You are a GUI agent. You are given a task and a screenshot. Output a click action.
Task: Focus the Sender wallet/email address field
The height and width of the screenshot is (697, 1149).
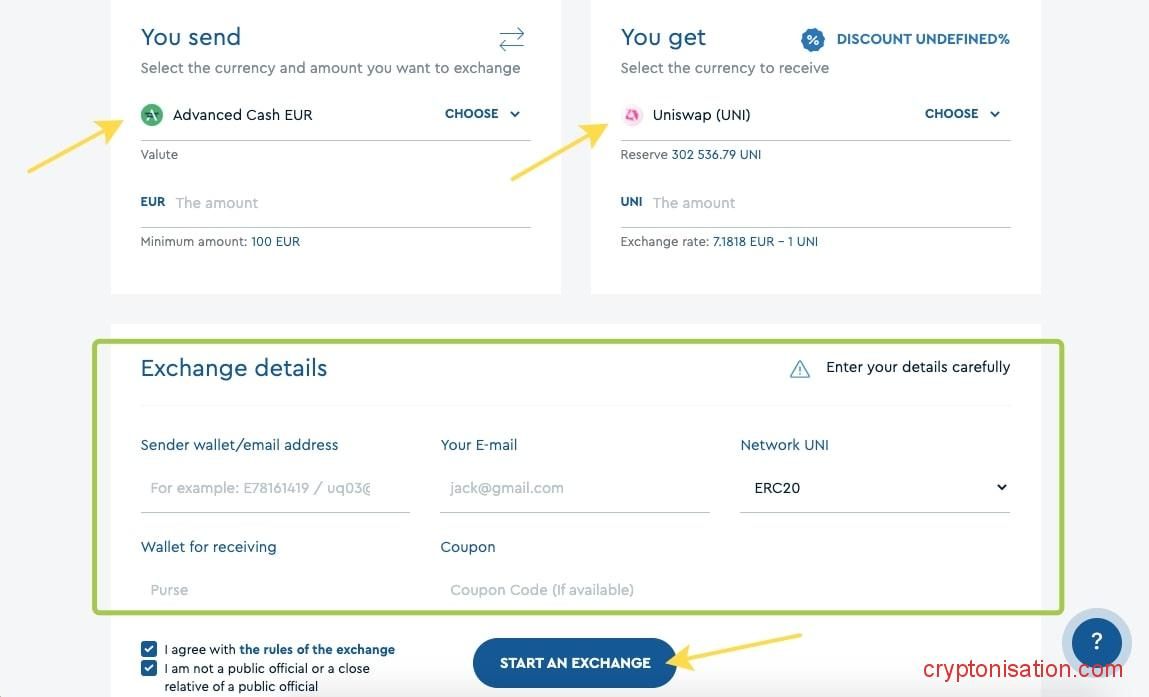click(275, 488)
